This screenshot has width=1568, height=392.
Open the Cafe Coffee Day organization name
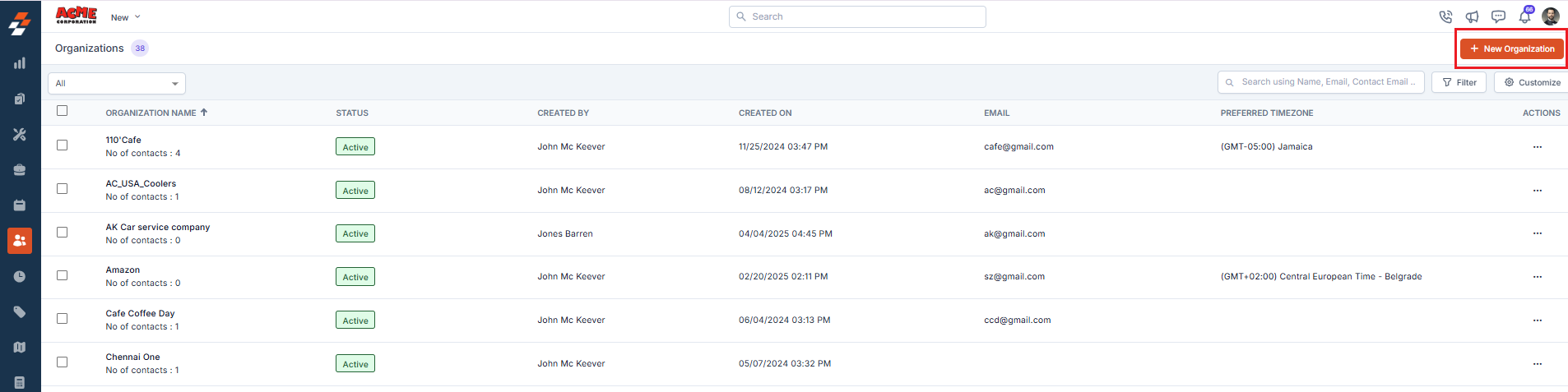[x=140, y=313]
